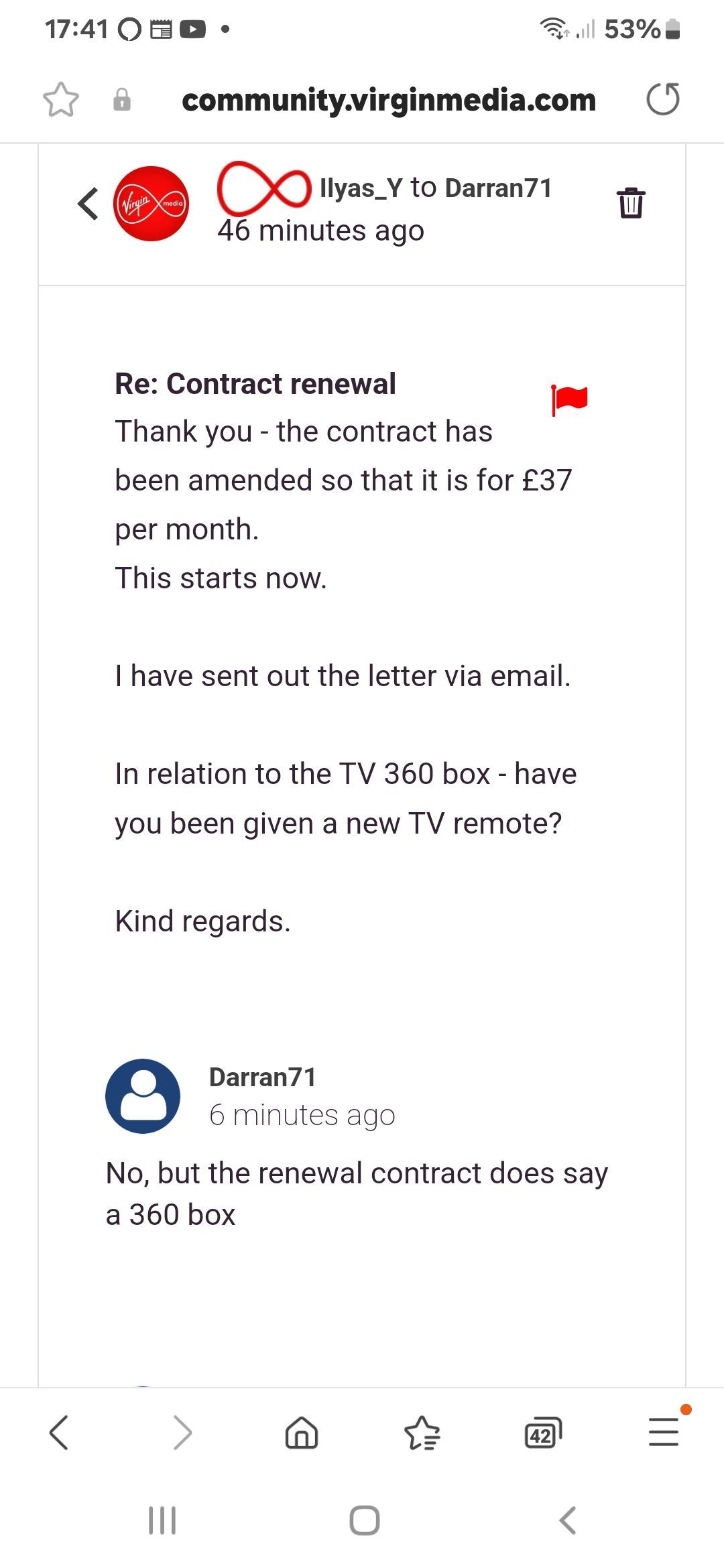Open Ilyas_Y profile link
724x1568 pixels.
[361, 188]
